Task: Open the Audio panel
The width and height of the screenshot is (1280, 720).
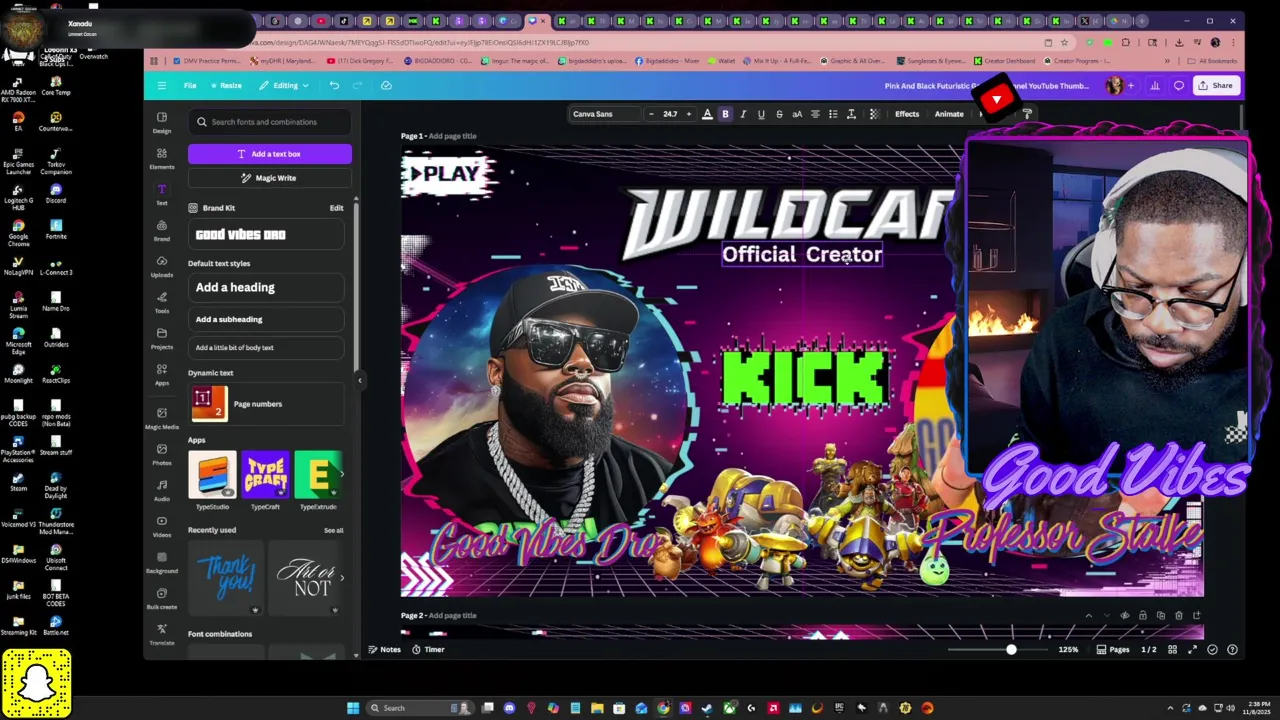Action: tap(161, 490)
